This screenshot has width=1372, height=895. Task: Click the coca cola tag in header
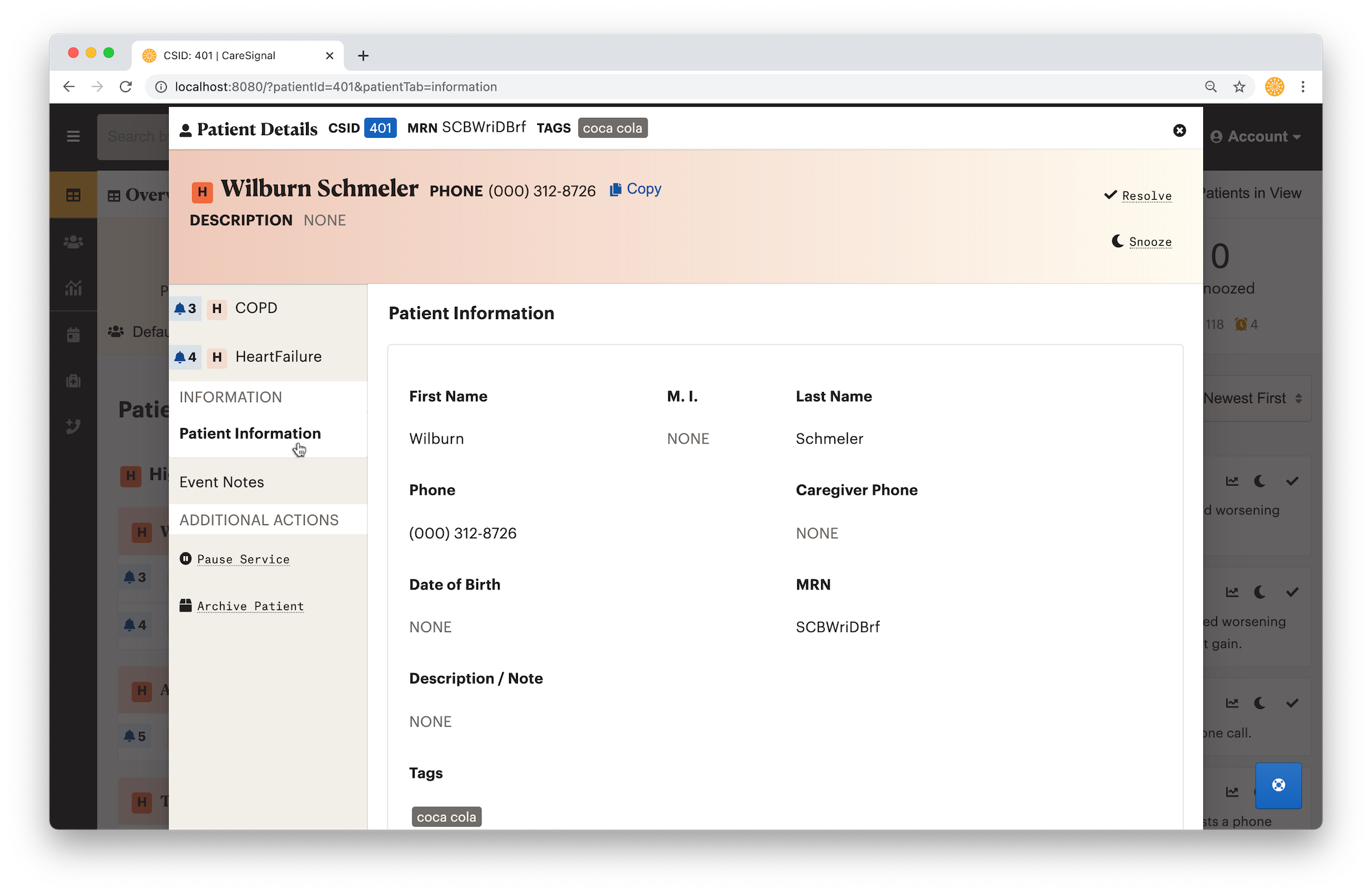613,128
